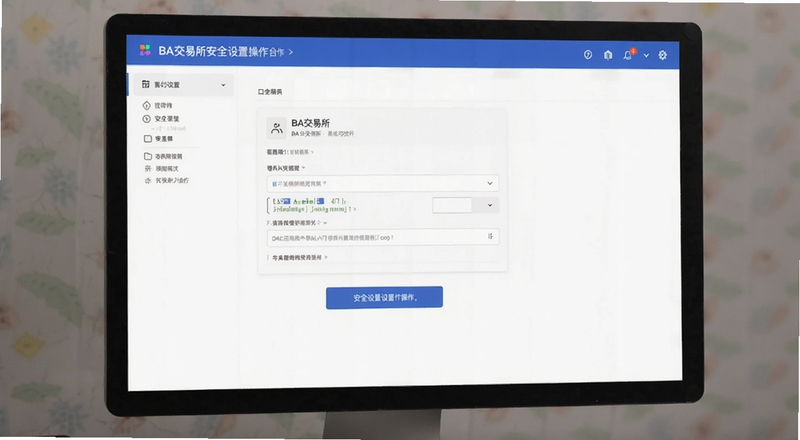Expand the last row at the bottom of the card

297,258
